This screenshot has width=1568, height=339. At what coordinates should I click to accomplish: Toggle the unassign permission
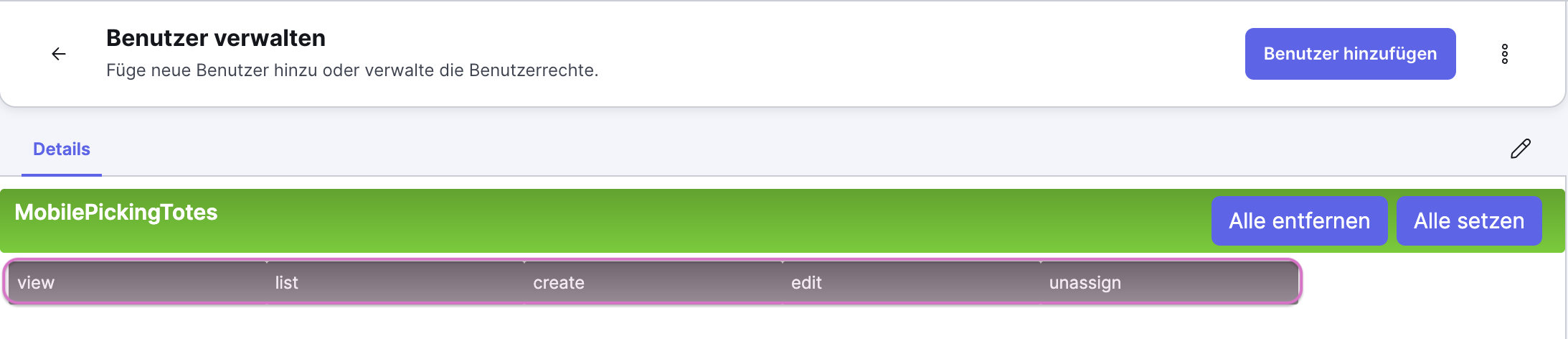(1169, 283)
